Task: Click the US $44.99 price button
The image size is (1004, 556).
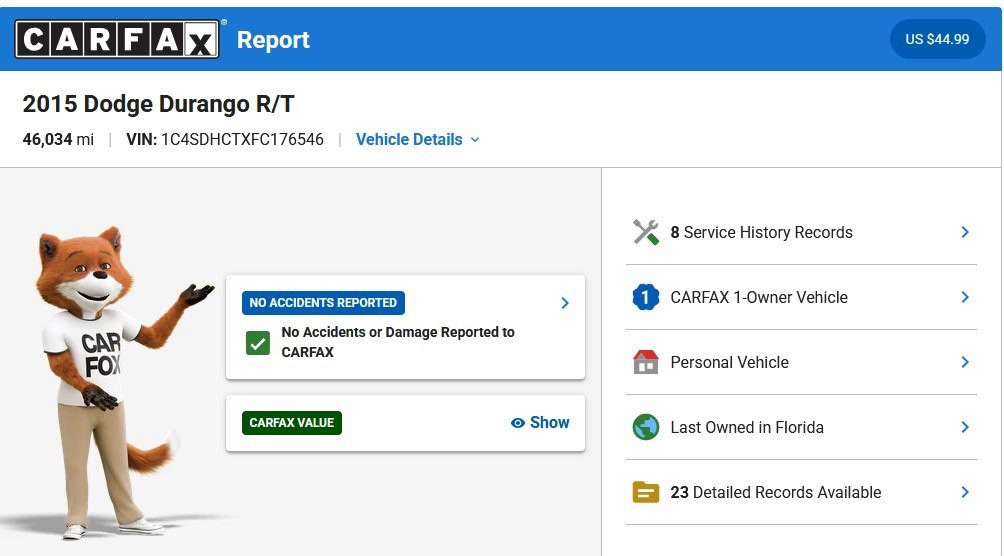Action: pyautogui.click(x=937, y=39)
